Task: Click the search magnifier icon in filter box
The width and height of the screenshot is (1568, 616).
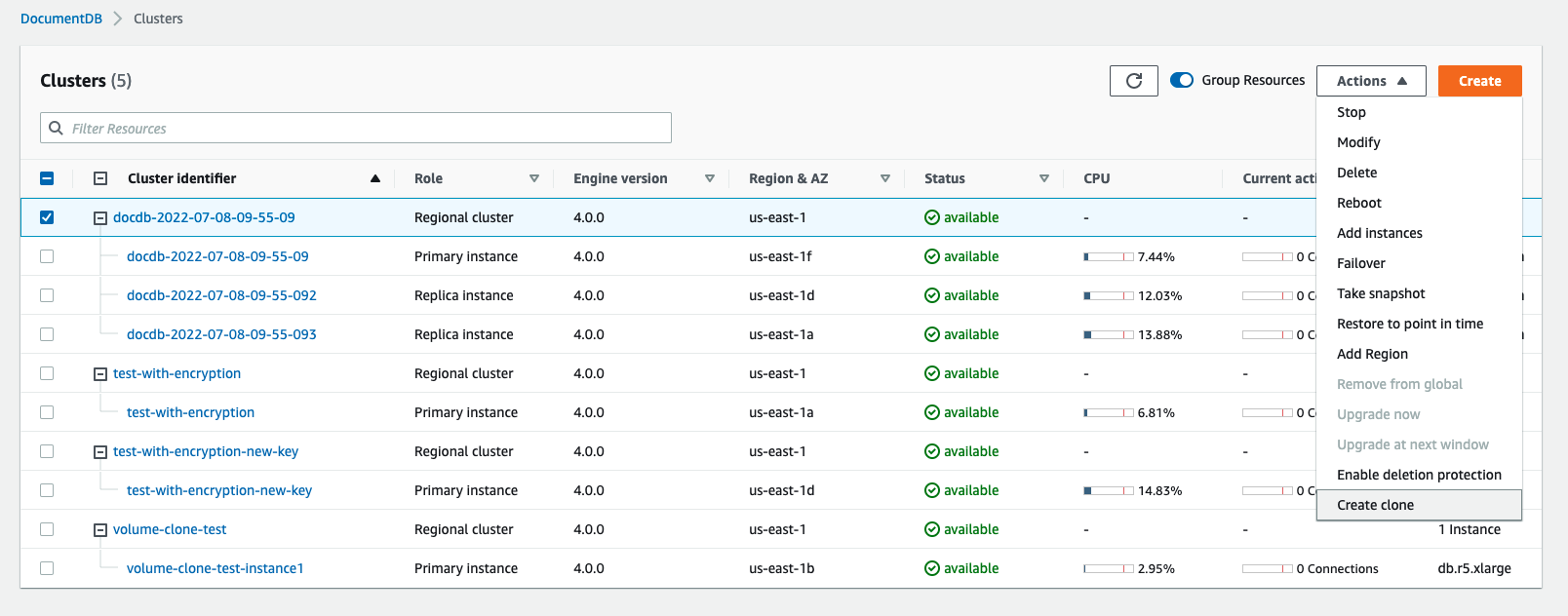Action: [57, 128]
